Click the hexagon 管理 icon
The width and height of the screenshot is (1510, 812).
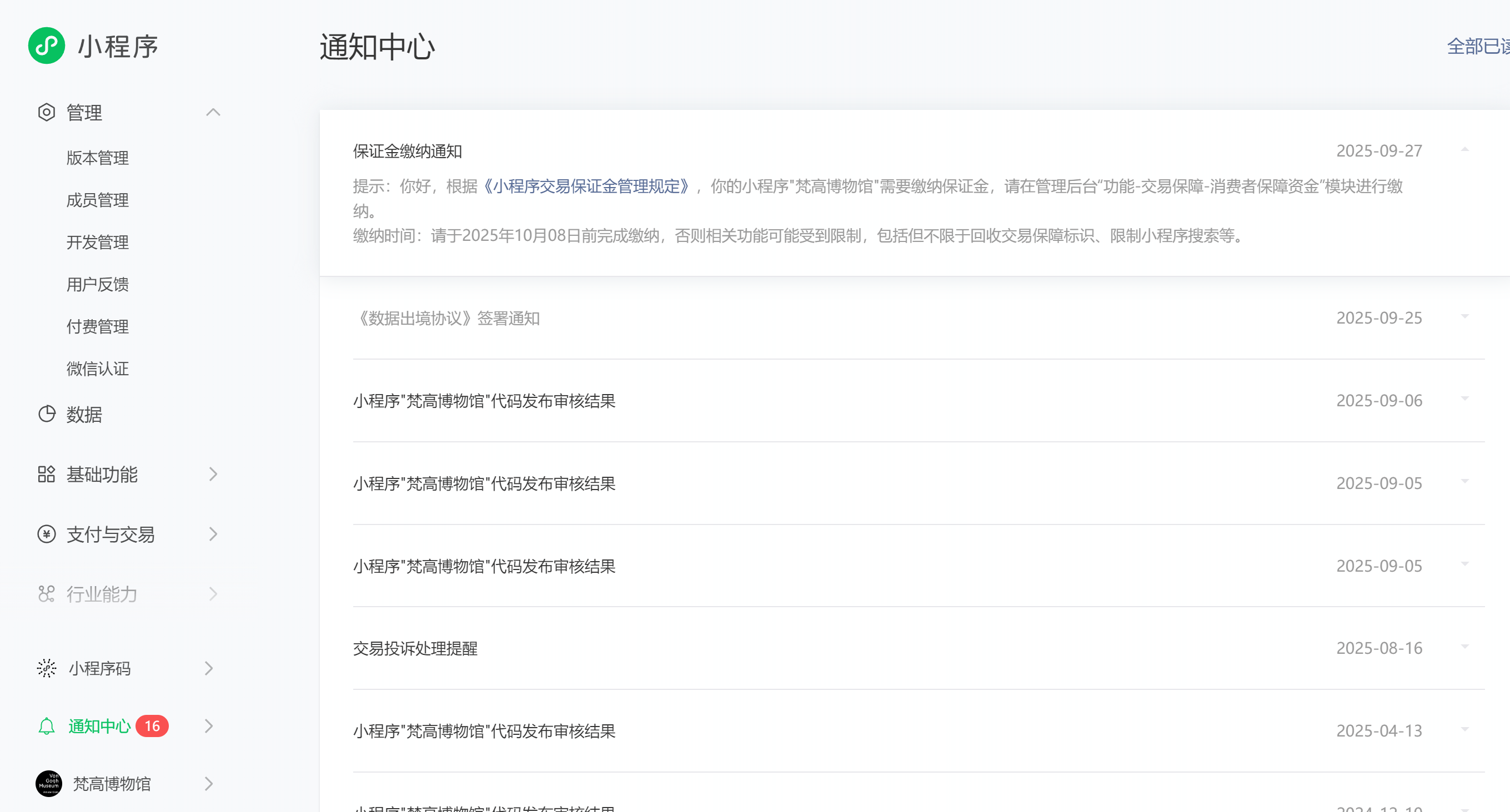pos(46,112)
